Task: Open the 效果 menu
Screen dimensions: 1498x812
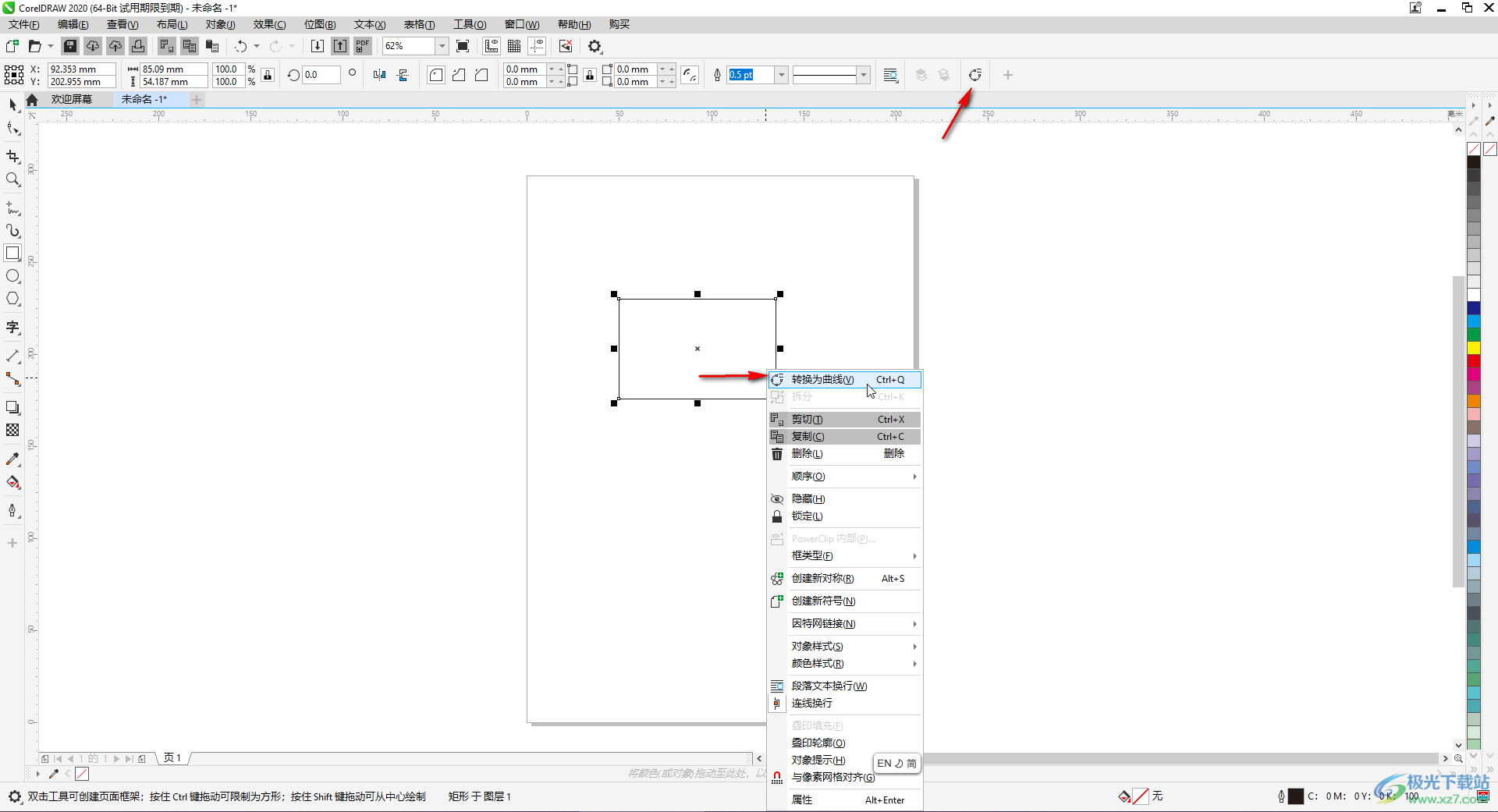Action: (x=269, y=24)
